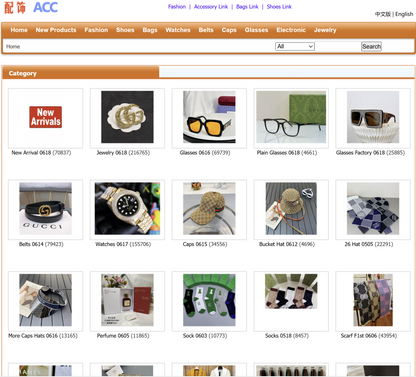Open the Shoes Link at top
416x377 pixels.
(279, 7)
